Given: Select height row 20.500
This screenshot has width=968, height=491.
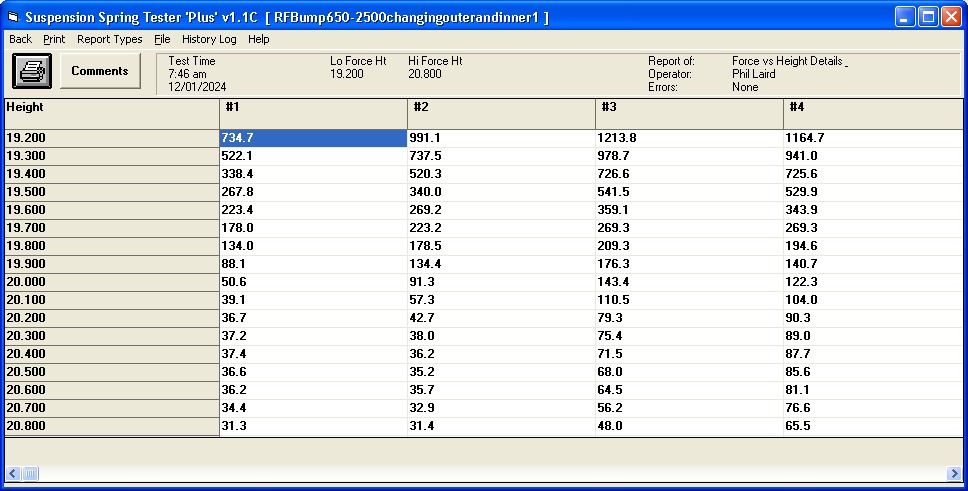Looking at the screenshot, I should click(x=112, y=372).
